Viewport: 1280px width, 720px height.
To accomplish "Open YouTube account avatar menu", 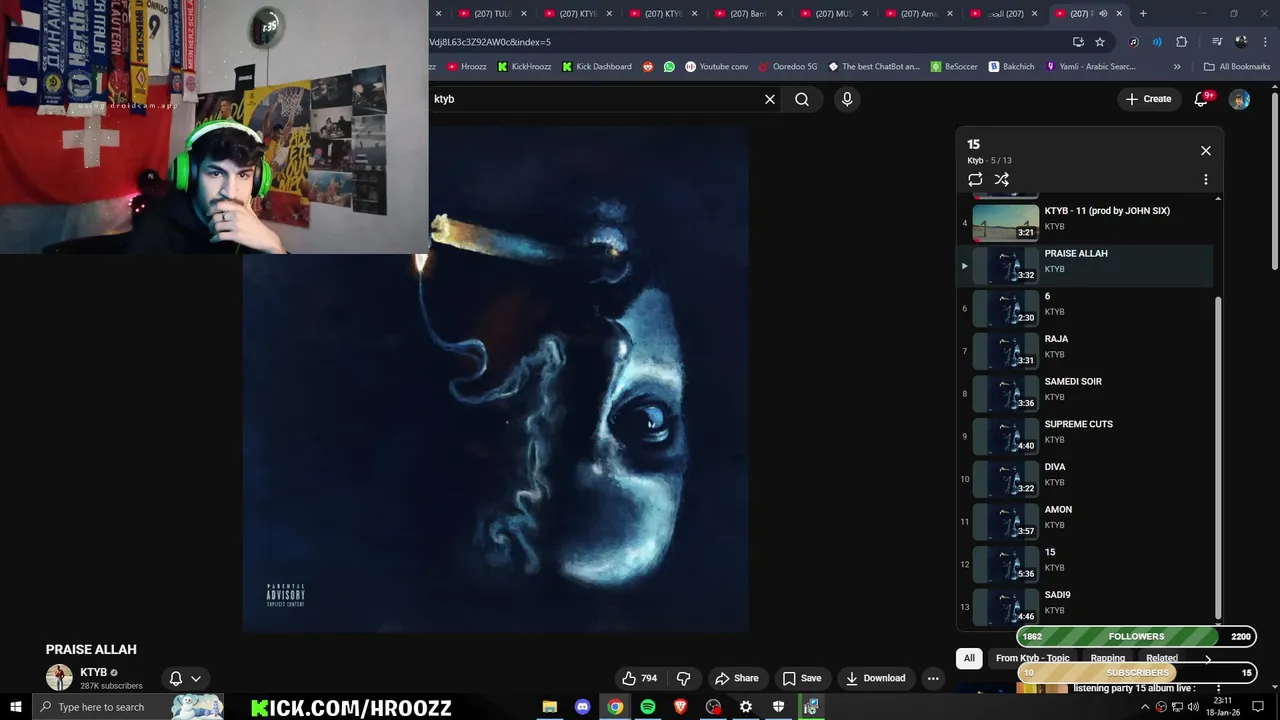I will [1239, 99].
